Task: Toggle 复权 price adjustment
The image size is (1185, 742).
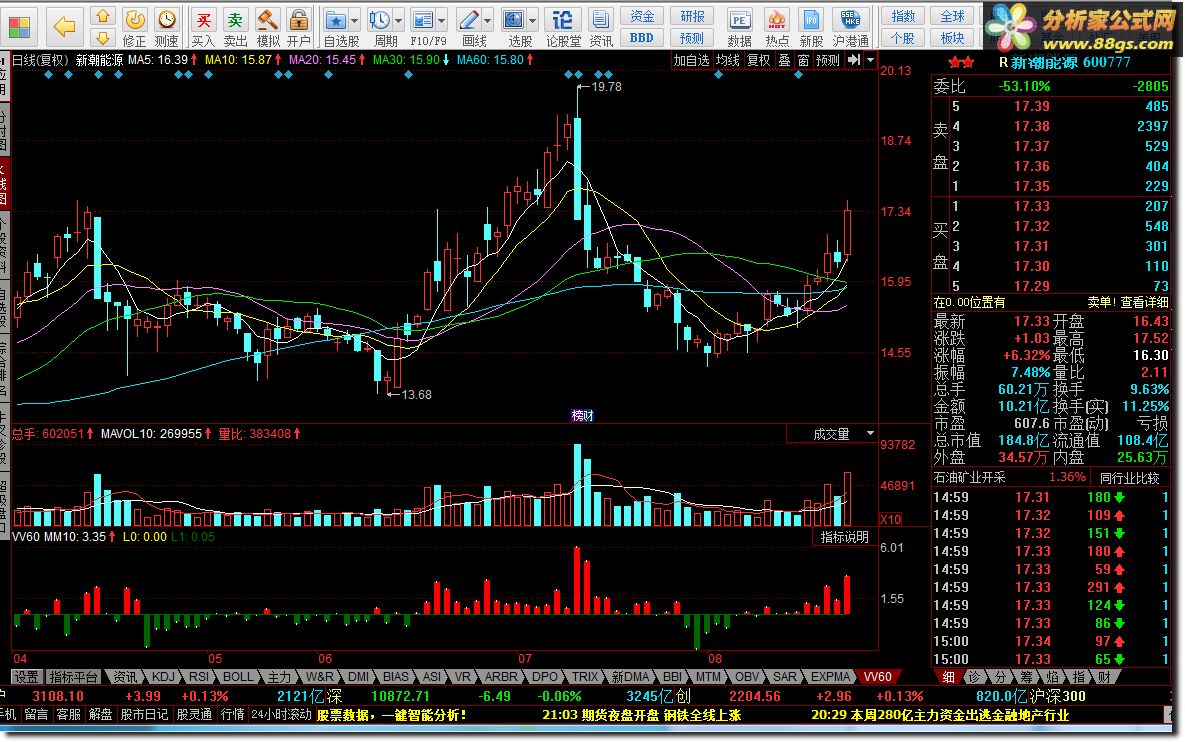Action: point(758,60)
